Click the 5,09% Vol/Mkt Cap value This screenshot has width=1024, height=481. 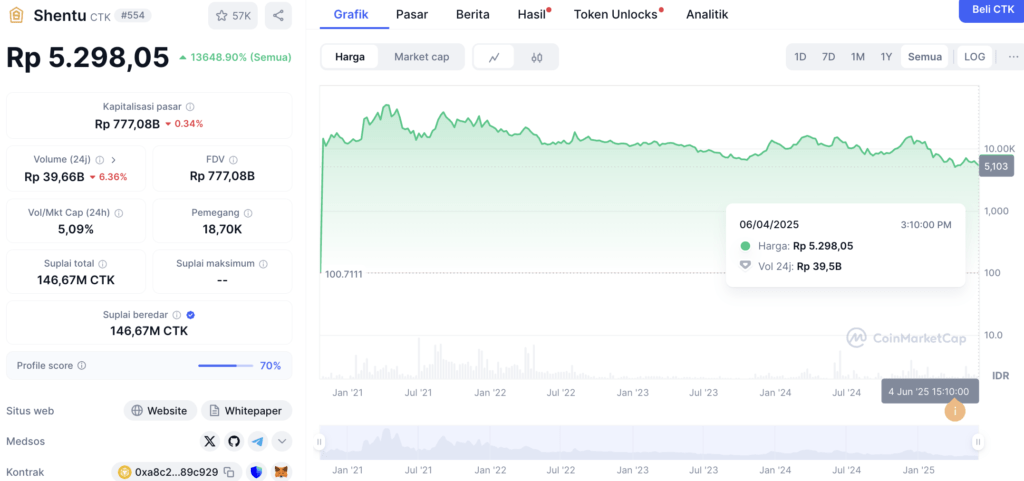76,229
